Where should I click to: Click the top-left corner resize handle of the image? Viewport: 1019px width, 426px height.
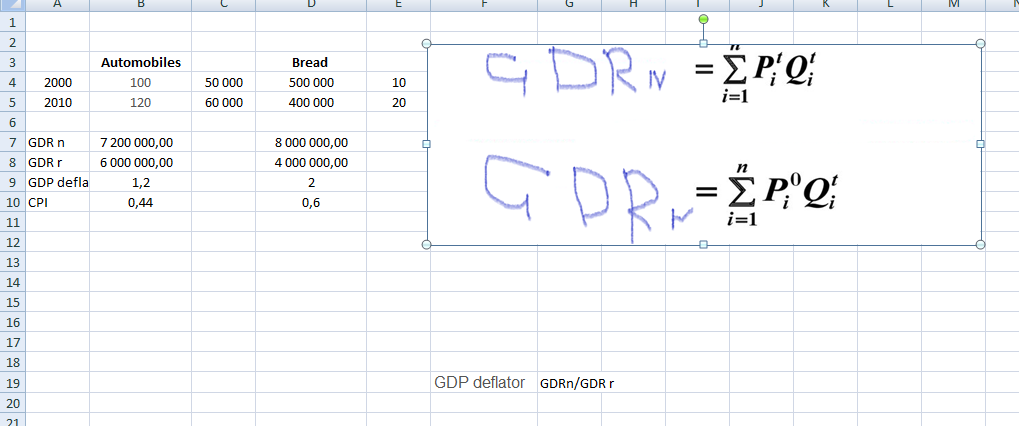point(428,44)
